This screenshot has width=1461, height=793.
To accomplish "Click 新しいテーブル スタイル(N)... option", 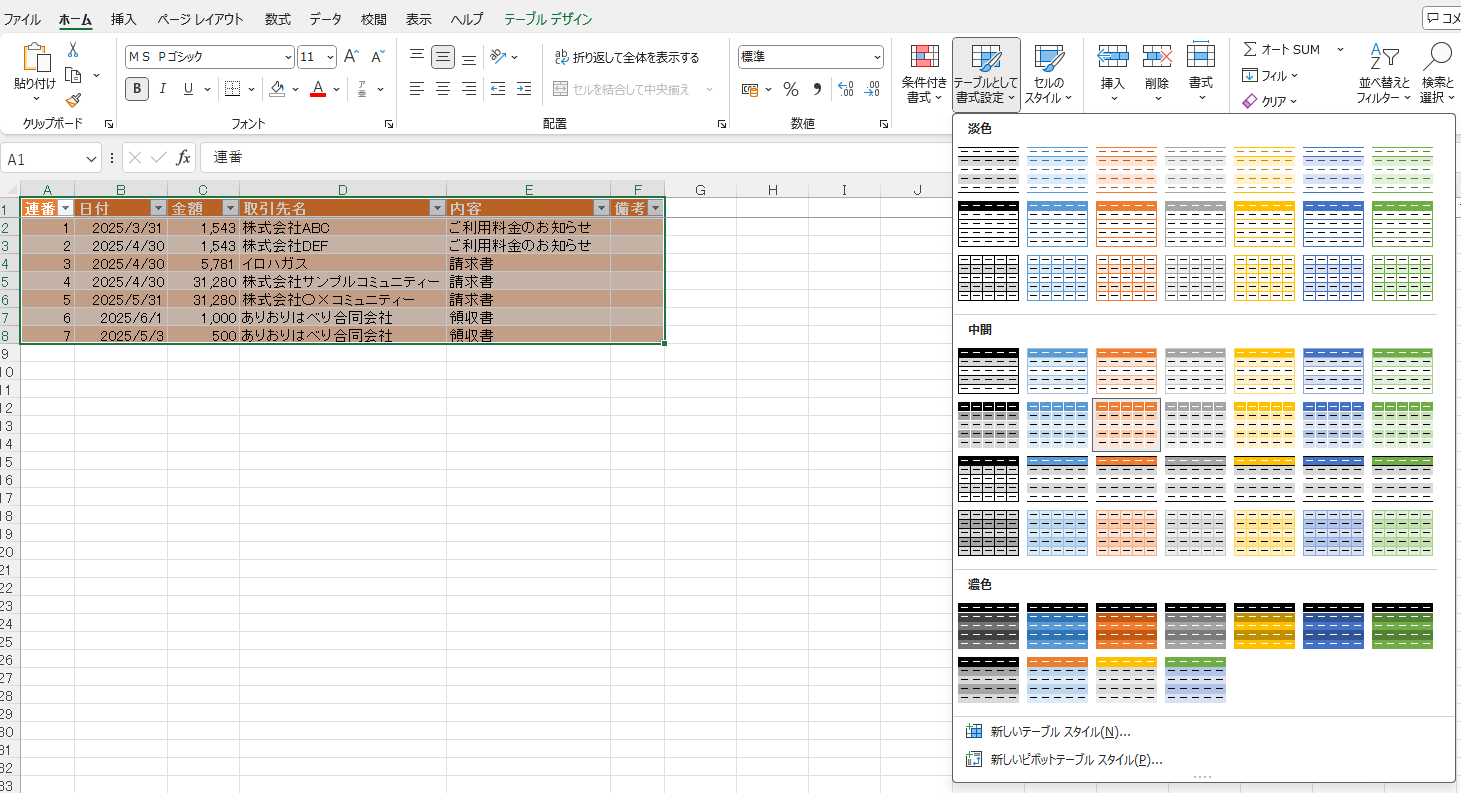I will pos(1060,732).
